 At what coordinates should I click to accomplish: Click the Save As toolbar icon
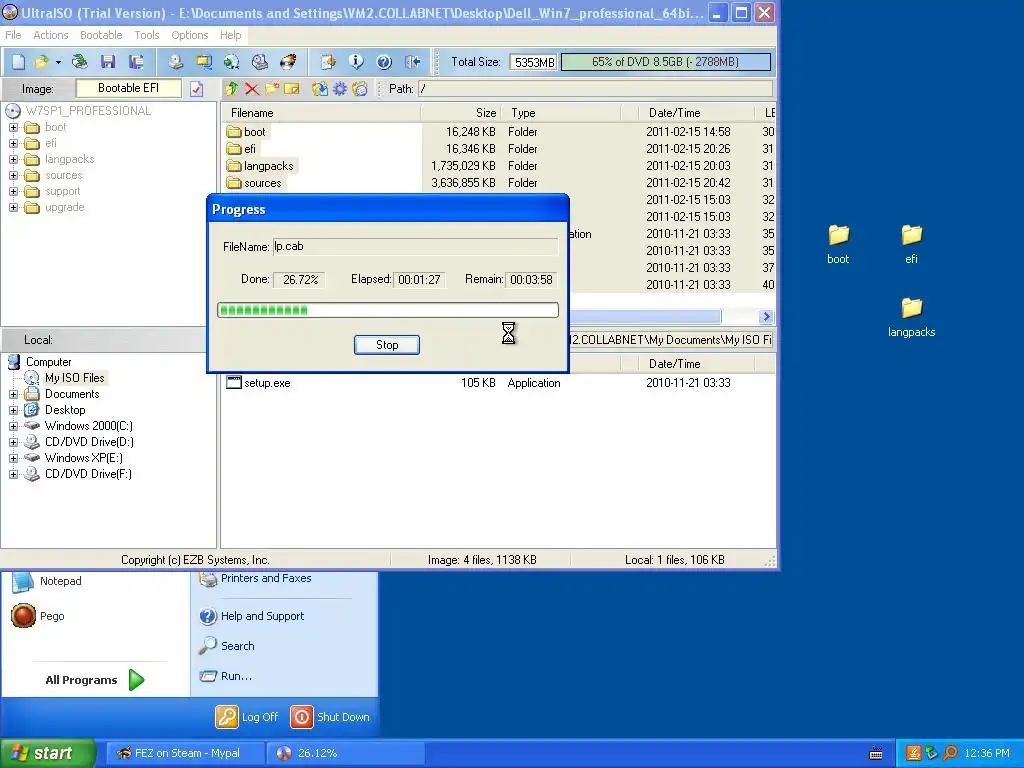tap(136, 62)
